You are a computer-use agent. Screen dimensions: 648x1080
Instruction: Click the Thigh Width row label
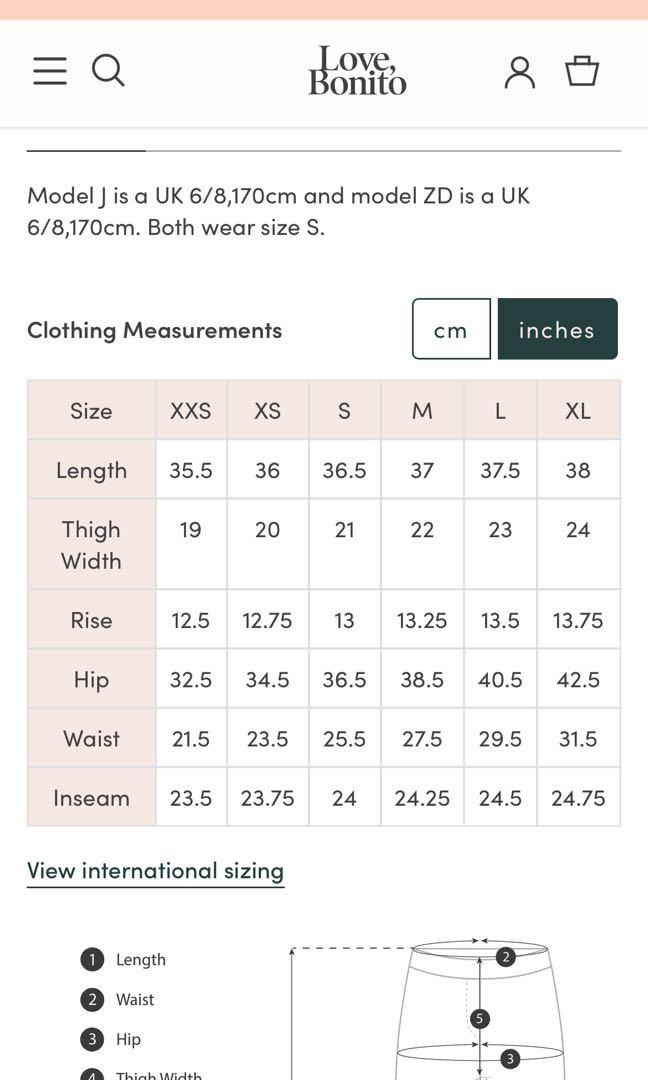91,545
